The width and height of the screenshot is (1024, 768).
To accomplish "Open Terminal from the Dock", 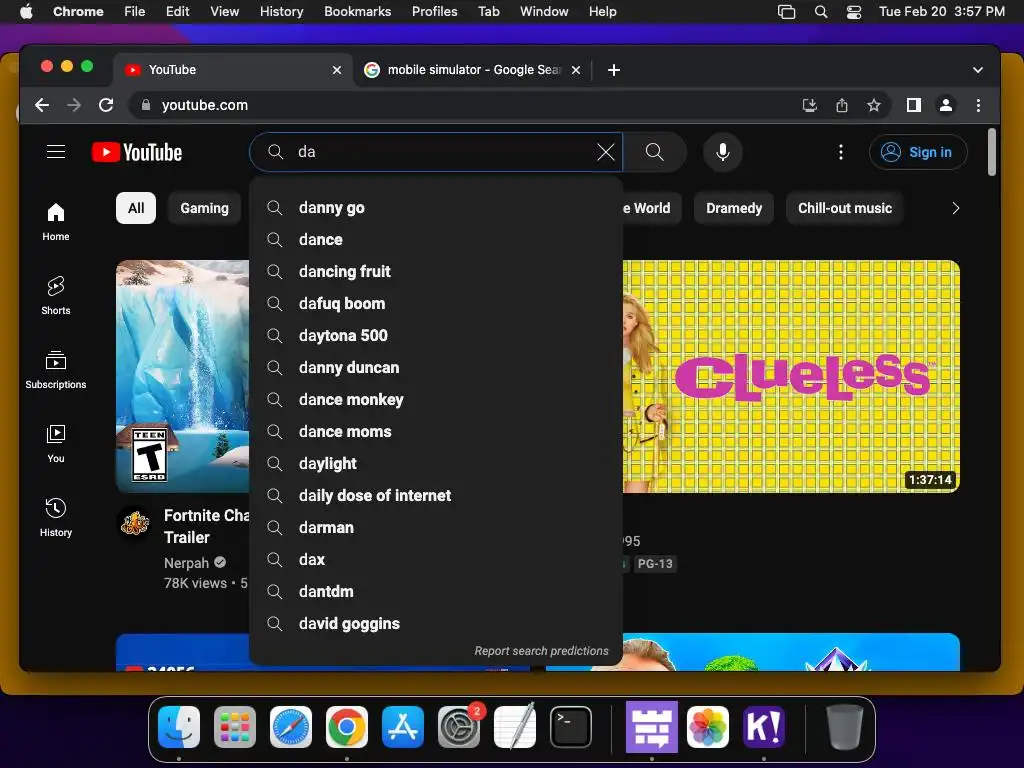I will 571,727.
